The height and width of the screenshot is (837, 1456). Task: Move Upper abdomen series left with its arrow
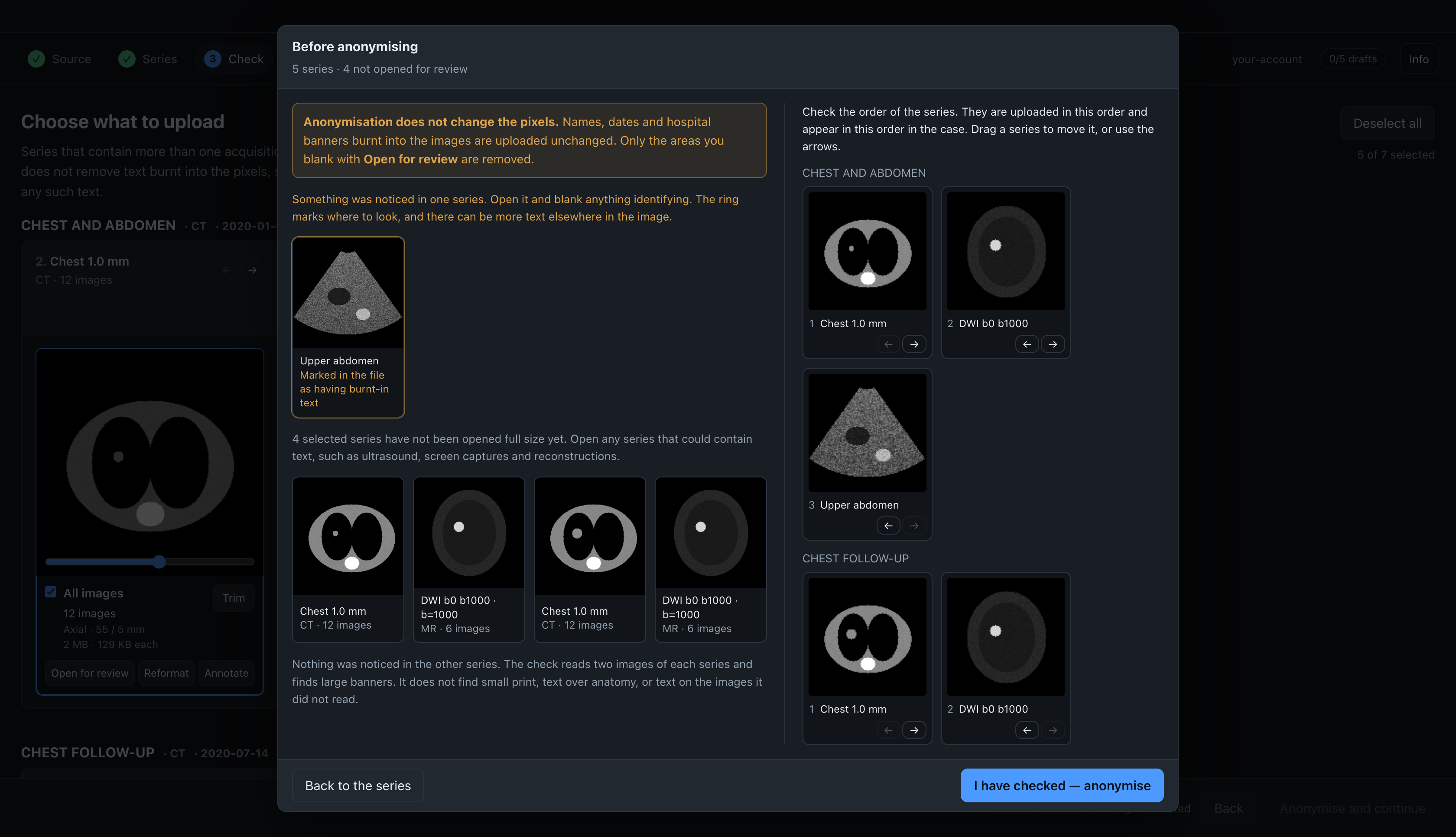click(x=888, y=526)
